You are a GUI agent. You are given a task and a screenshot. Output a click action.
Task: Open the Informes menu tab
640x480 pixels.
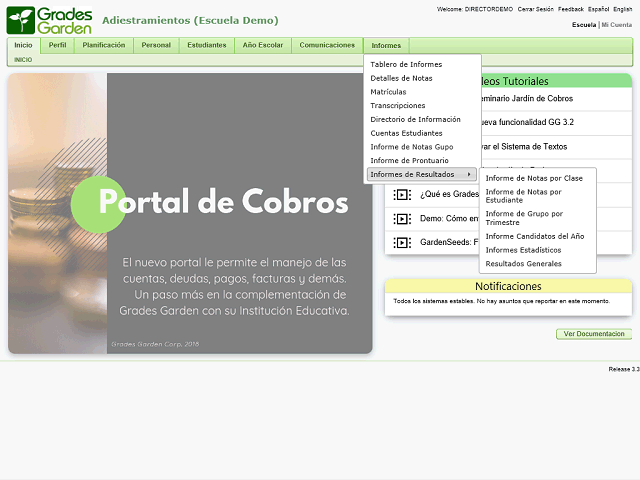pyautogui.click(x=386, y=46)
